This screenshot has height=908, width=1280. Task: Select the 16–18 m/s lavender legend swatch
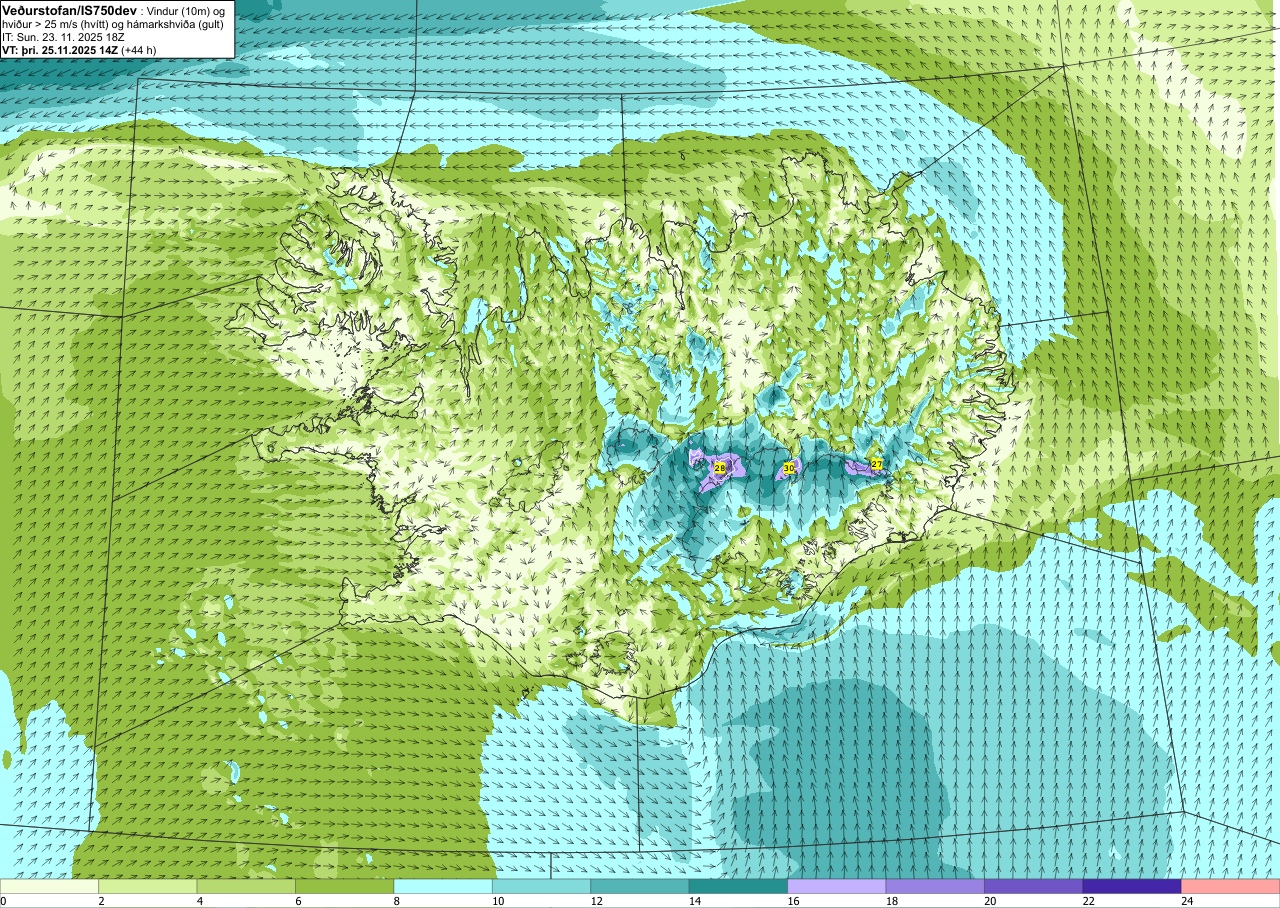tap(837, 886)
